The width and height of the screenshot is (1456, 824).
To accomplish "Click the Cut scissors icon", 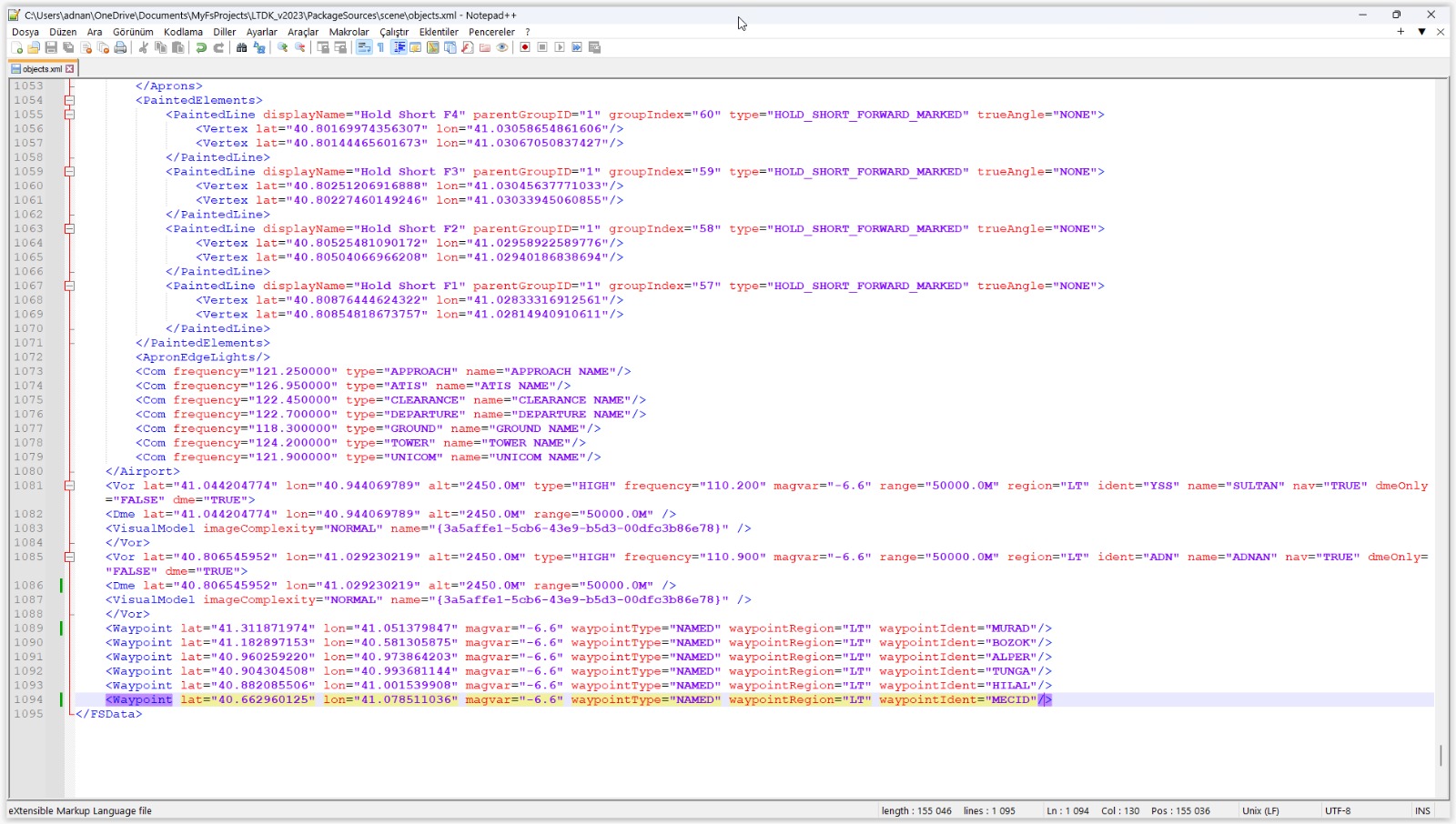I will click(143, 47).
